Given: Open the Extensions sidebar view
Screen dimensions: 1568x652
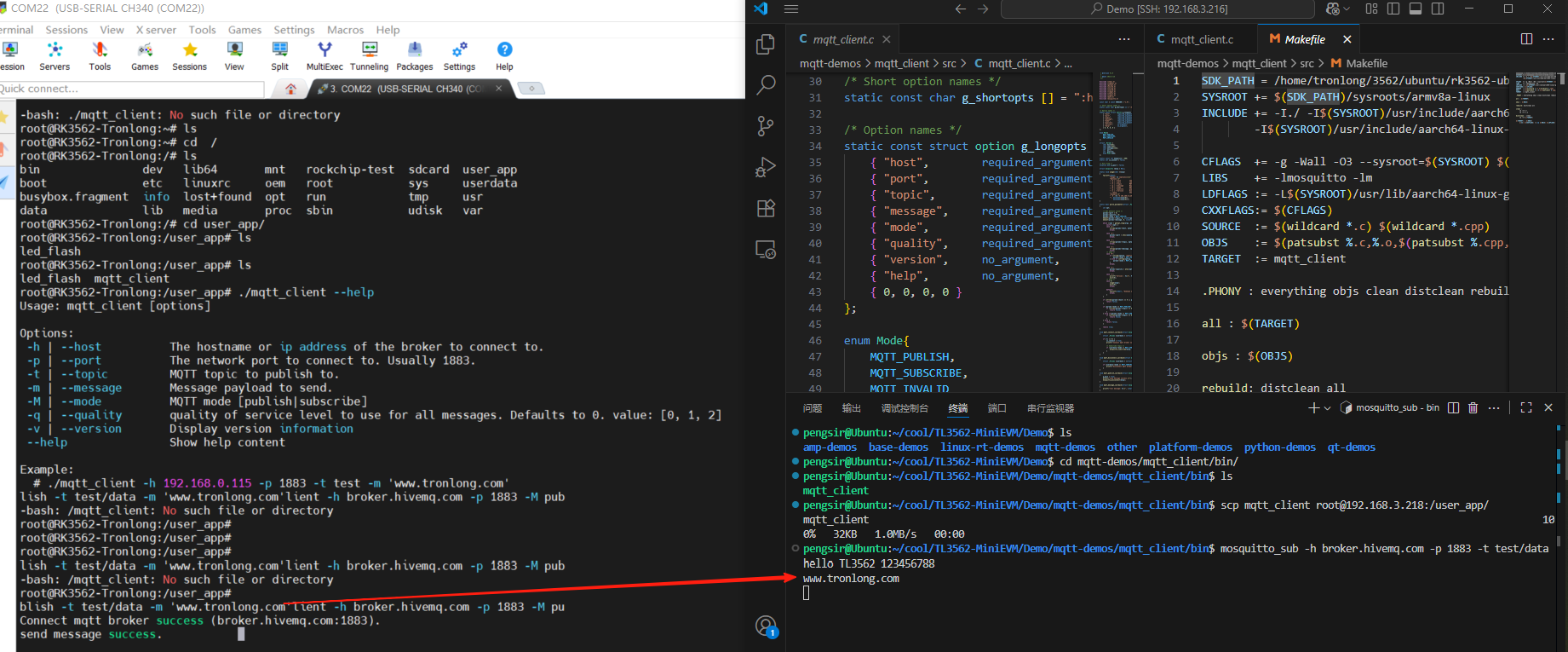Looking at the screenshot, I should [766, 209].
